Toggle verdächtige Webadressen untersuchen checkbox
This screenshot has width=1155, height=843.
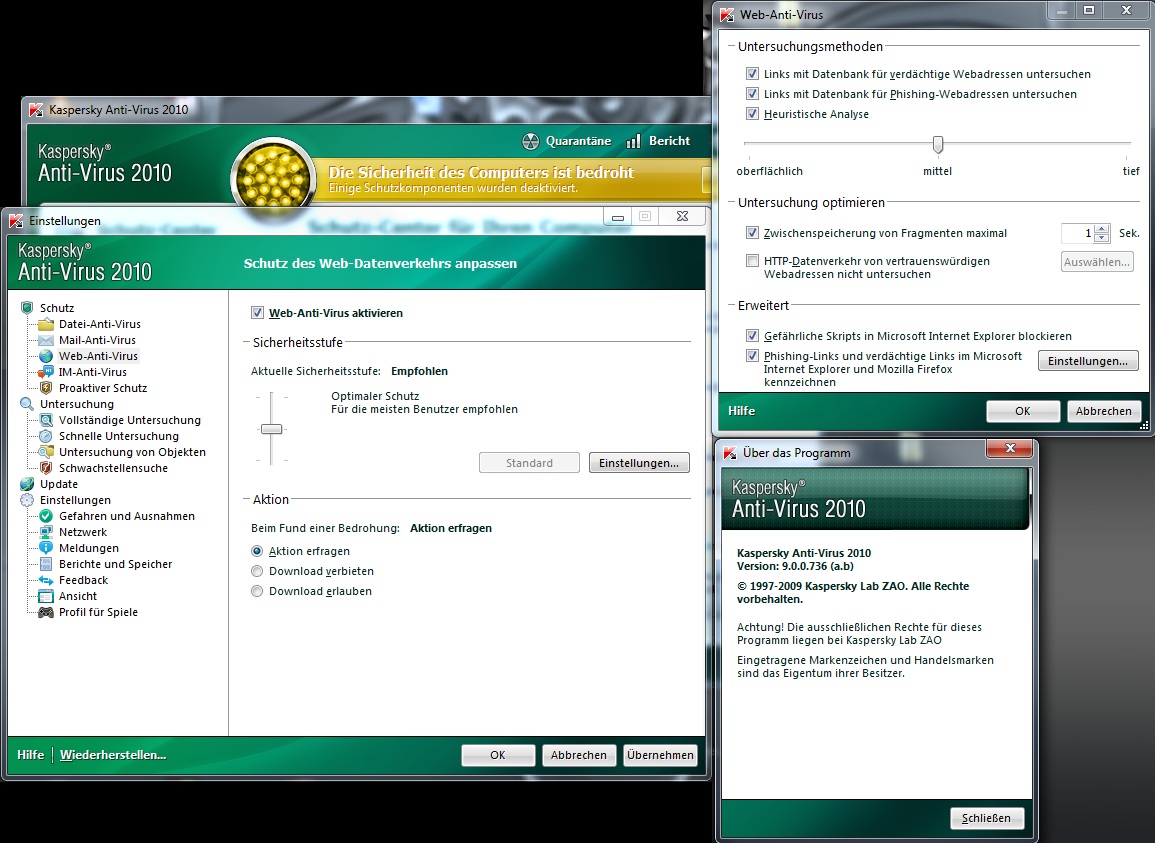752,74
